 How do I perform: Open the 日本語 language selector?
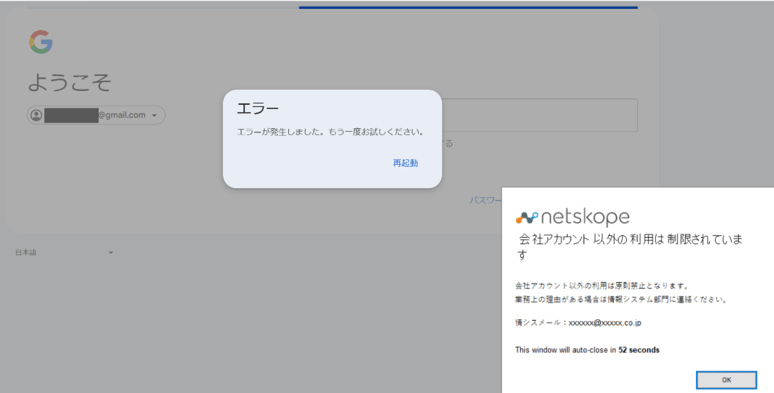(x=64, y=252)
